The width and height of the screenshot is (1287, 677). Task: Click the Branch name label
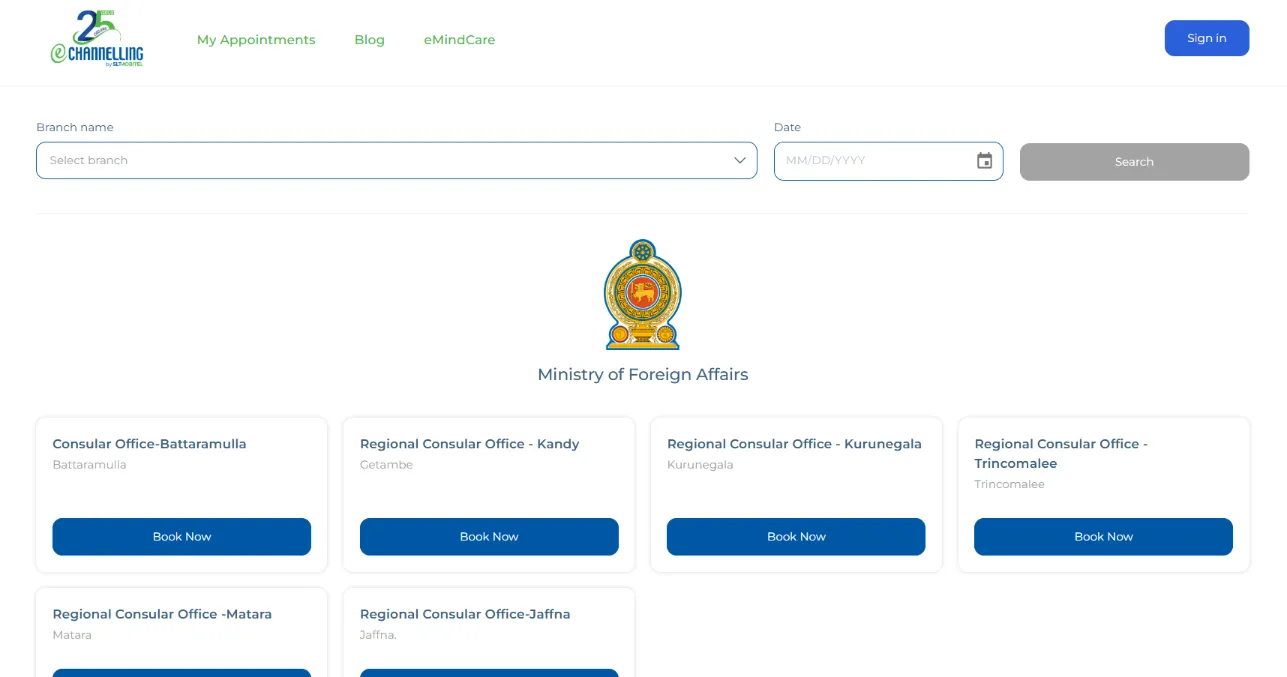[x=75, y=127]
